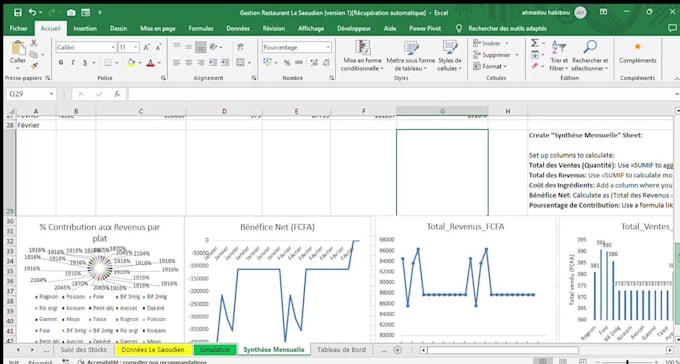The height and width of the screenshot is (364, 680).
Task: Add a new sheet with plus icon
Action: click(397, 350)
